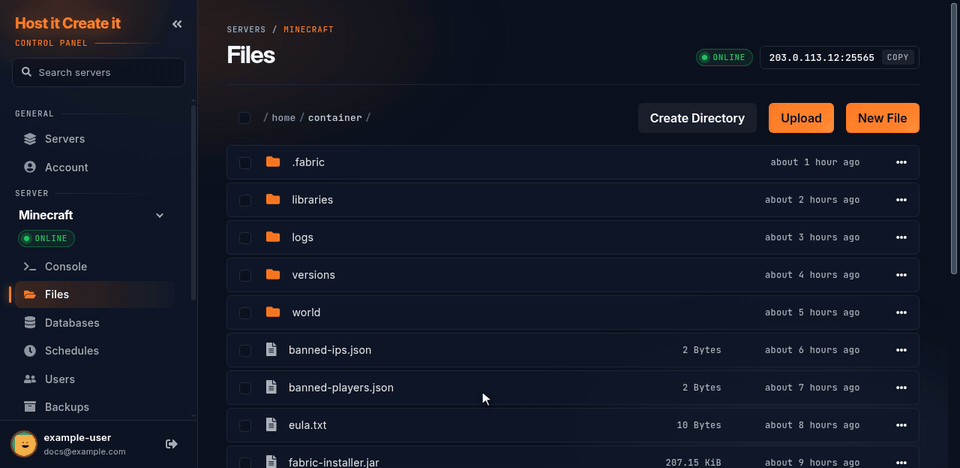Open more options for libraries row
This screenshot has width=960, height=468.
(901, 200)
